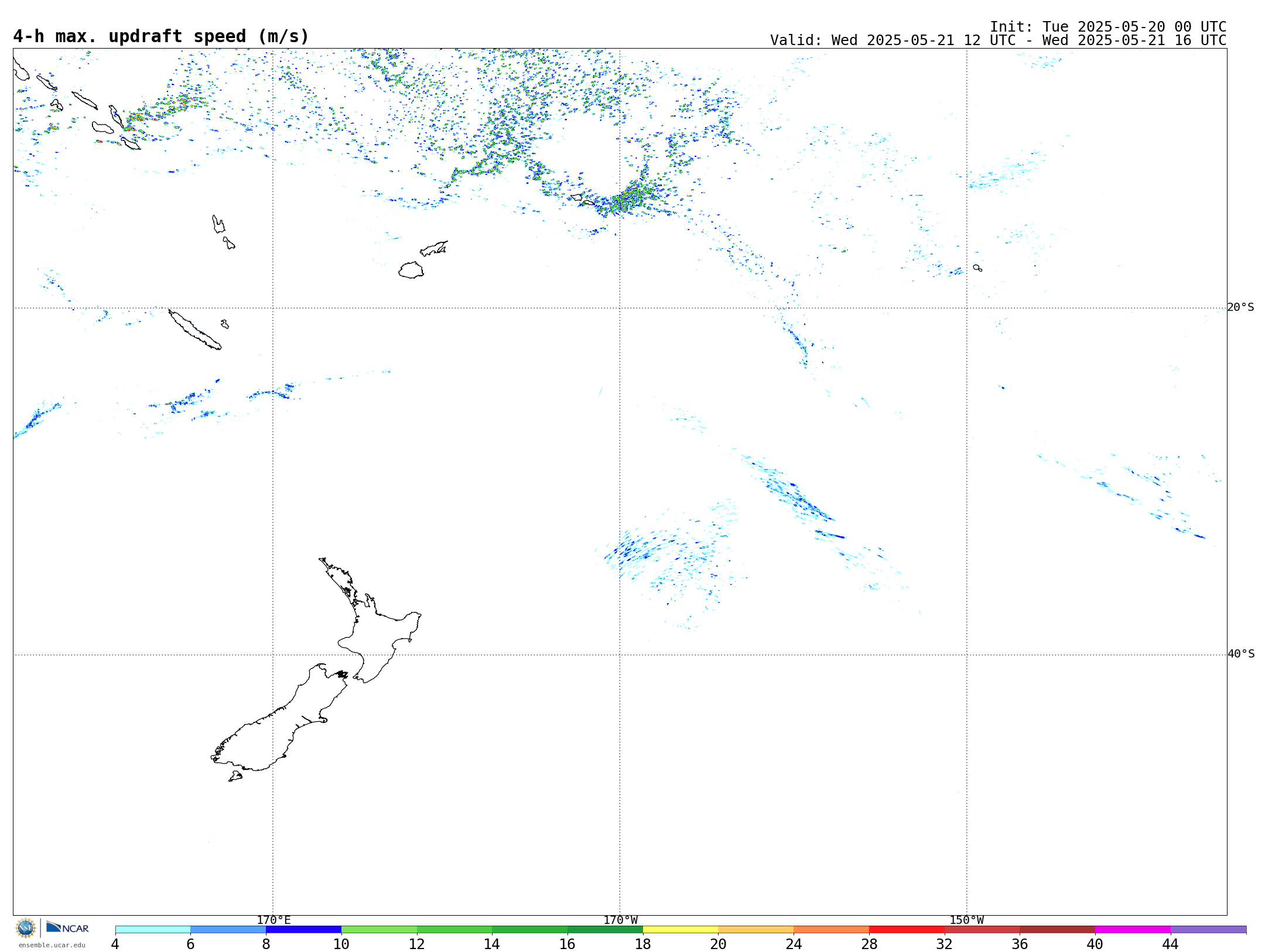
Task: Click the New Caledonia island outline
Action: pos(195,330)
